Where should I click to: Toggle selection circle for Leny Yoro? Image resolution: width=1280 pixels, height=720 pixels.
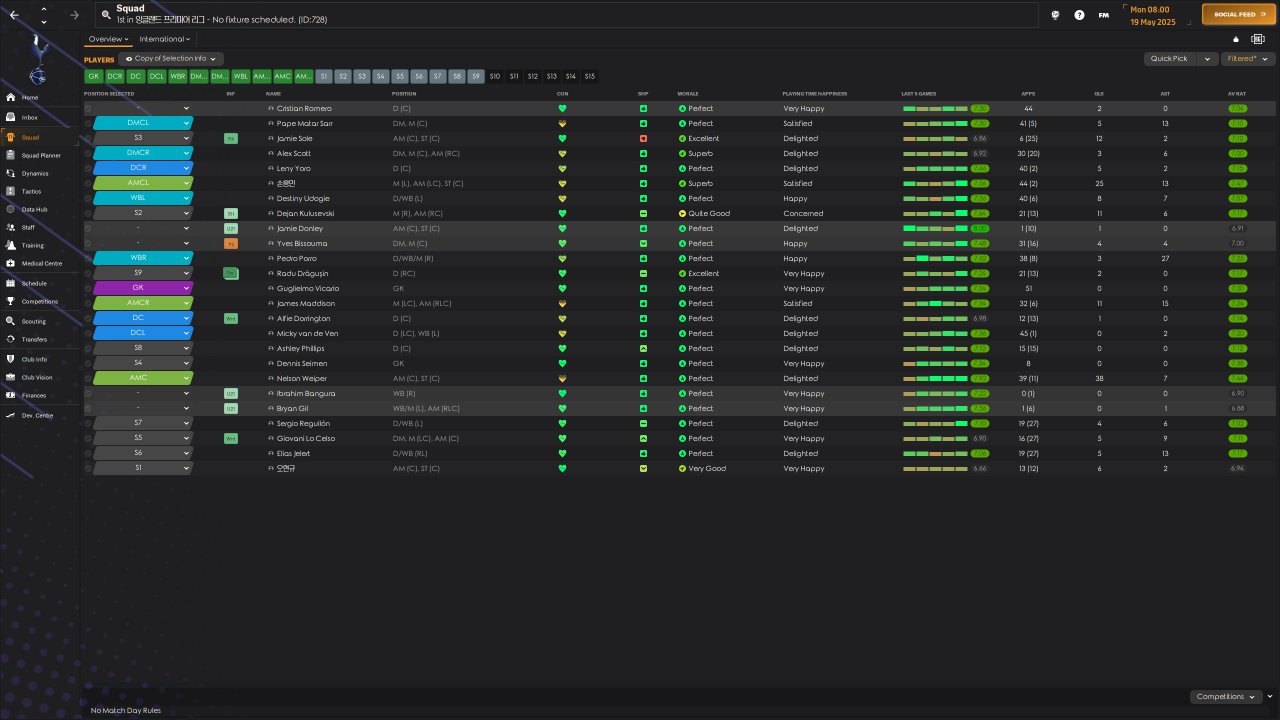click(x=88, y=168)
